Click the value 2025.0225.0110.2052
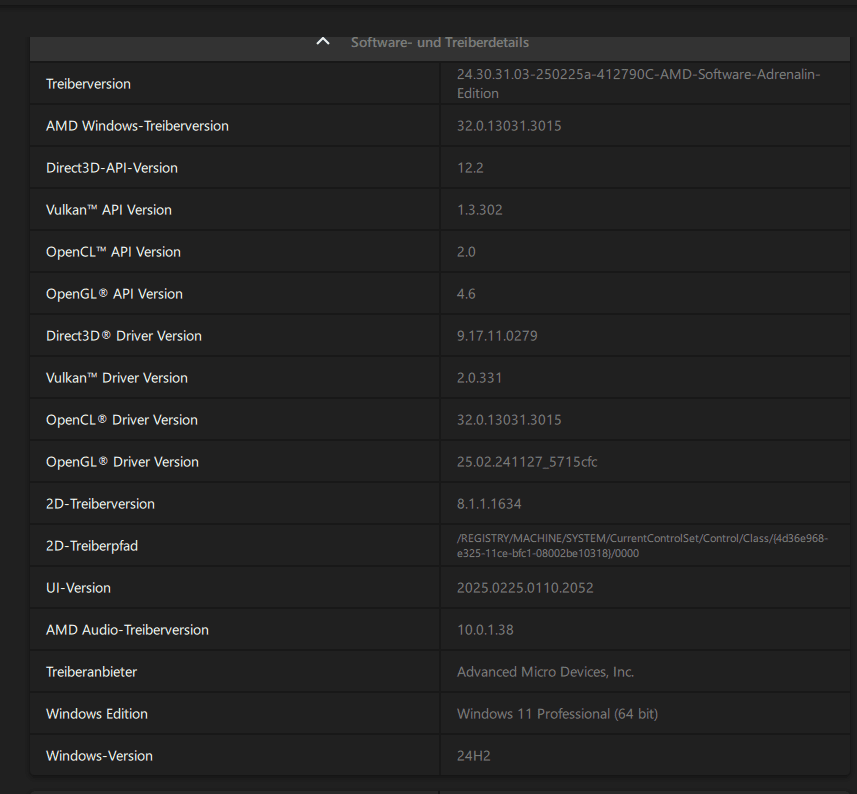857x794 pixels. coord(525,589)
